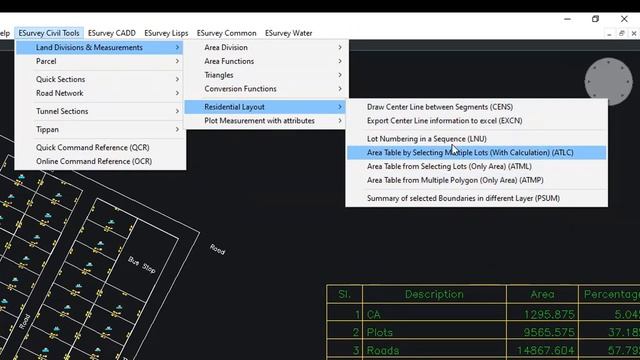
Task: Open the ESurvey Lisps menu
Action: [166, 33]
